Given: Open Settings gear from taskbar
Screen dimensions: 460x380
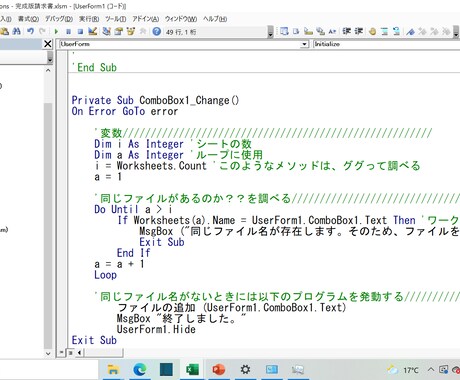Looking at the screenshot, I should pyautogui.click(x=245, y=369).
